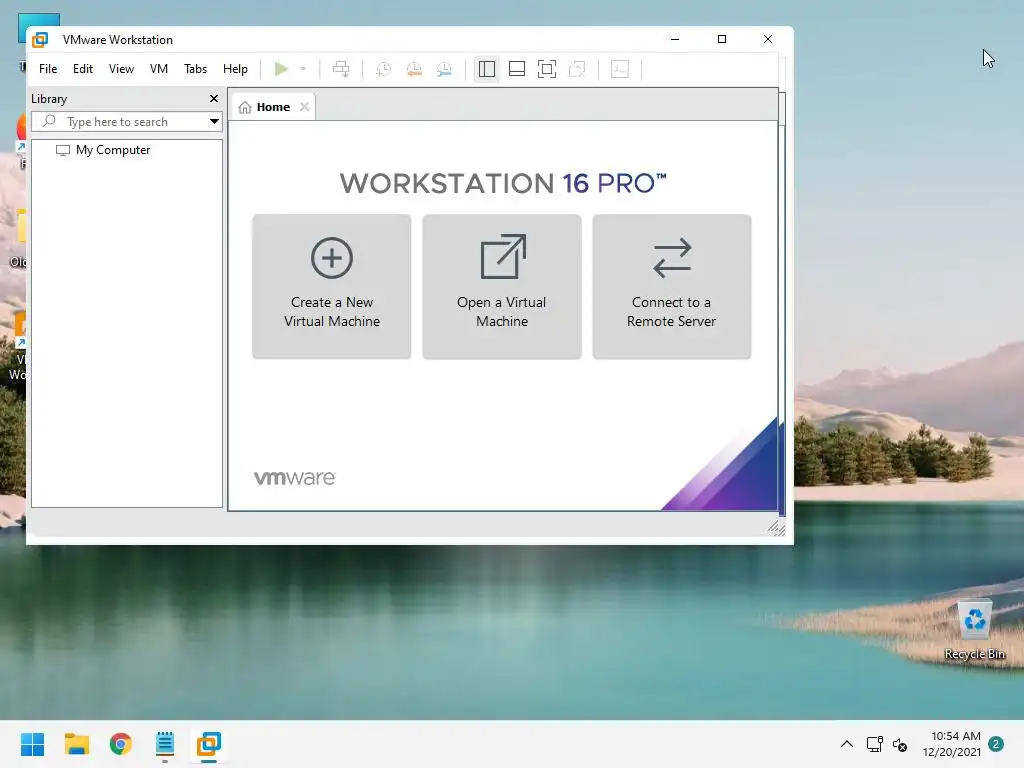Screen dimensions: 1024x768
Task: Click the VMware Workstation title bar icon
Action: click(40, 40)
